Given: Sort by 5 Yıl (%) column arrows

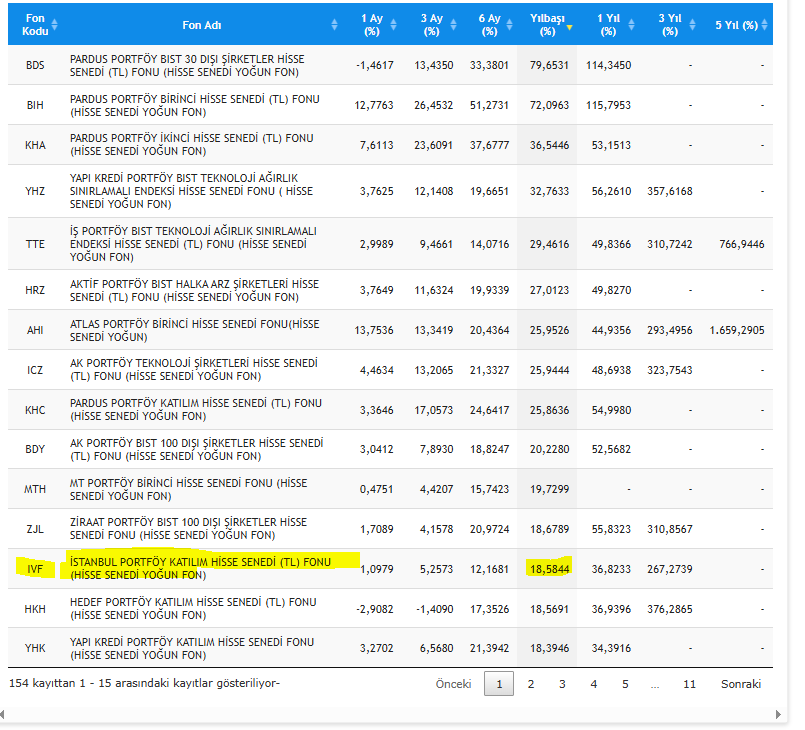Looking at the screenshot, I should click(x=764, y=25).
